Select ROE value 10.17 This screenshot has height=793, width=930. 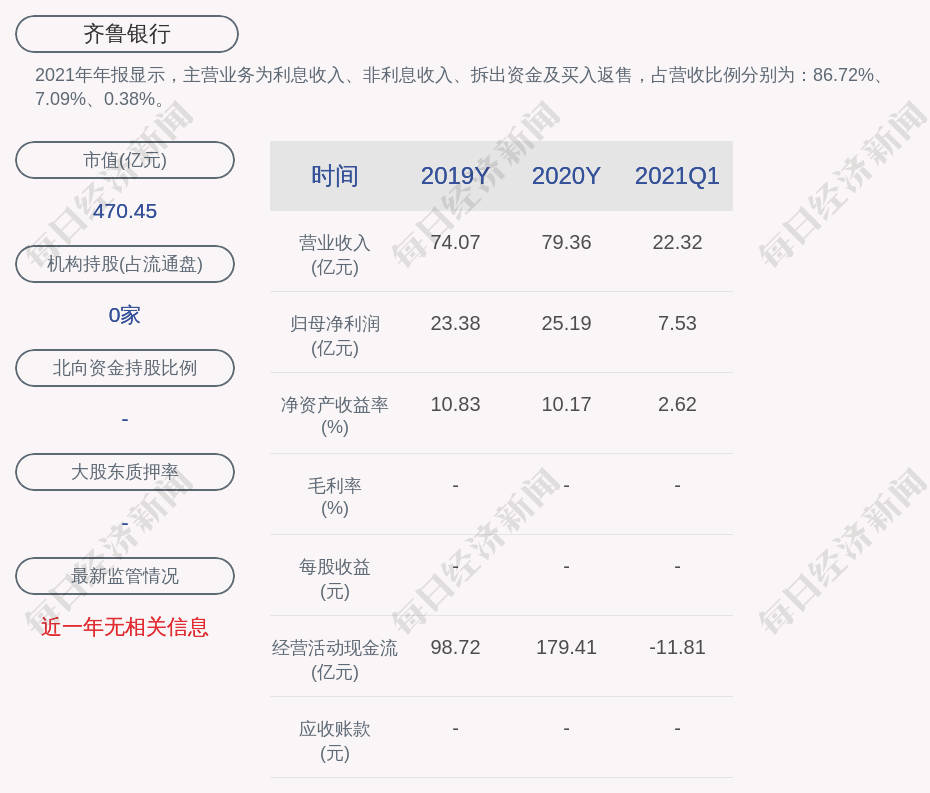(566, 405)
